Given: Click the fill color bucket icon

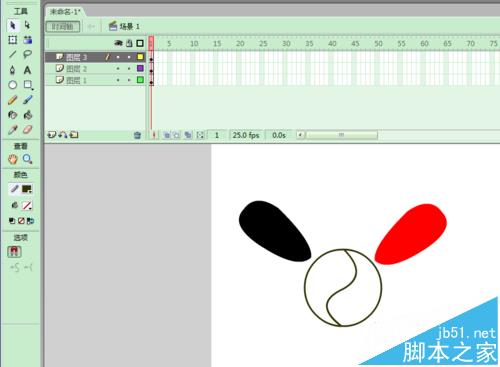Looking at the screenshot, I should coord(14,205).
